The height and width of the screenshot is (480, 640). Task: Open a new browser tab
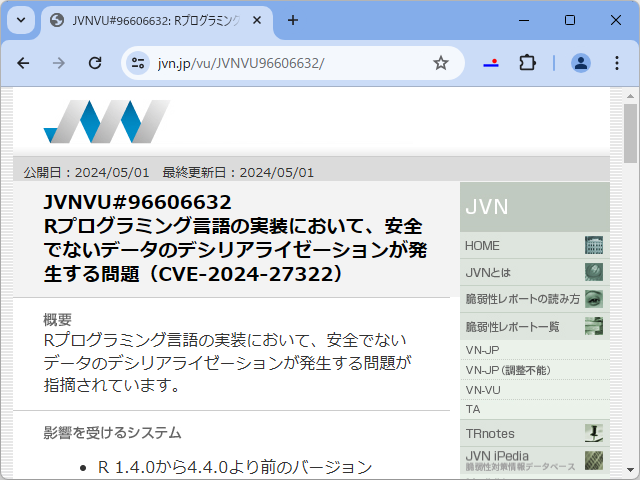coord(293,20)
